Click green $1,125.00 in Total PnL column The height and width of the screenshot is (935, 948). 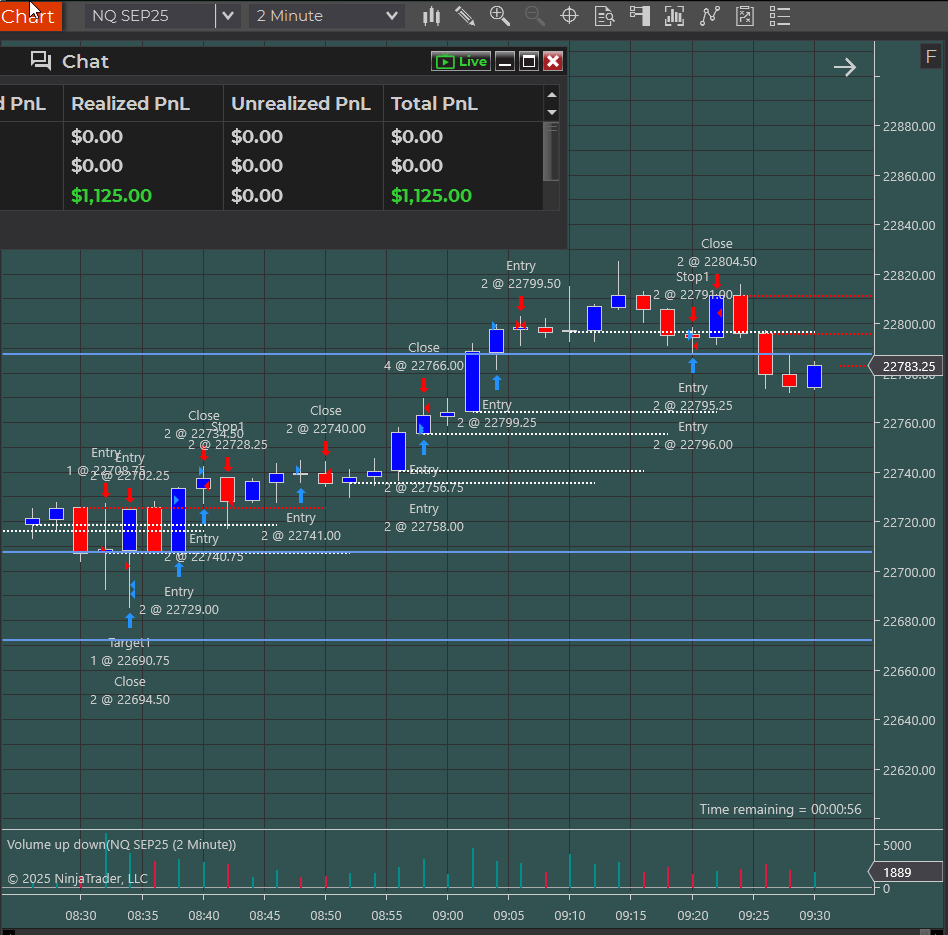(431, 195)
